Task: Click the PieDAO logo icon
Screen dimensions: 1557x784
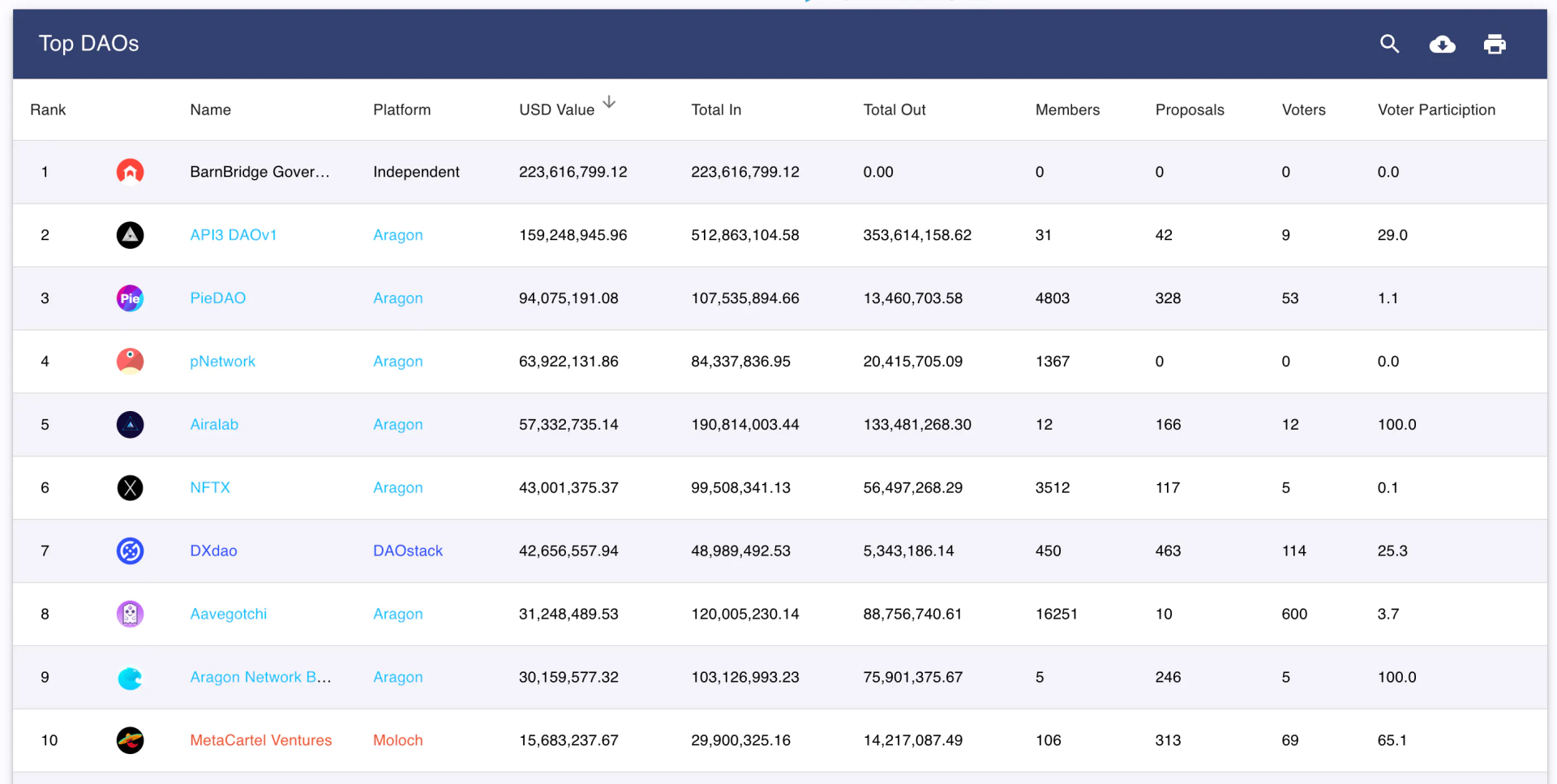Action: tap(130, 298)
